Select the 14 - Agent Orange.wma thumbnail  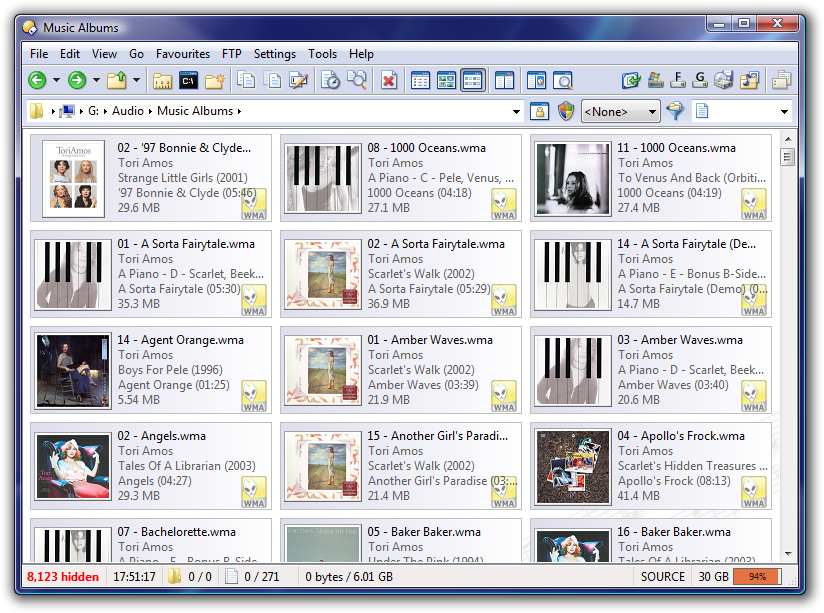(73, 370)
